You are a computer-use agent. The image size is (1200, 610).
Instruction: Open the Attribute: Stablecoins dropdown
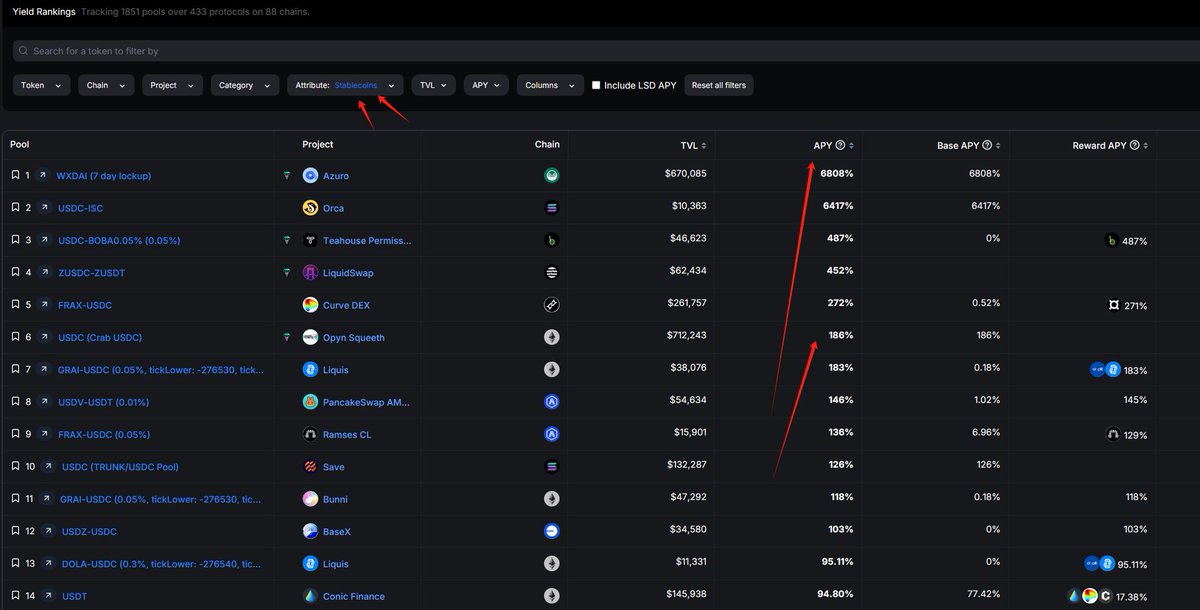pyautogui.click(x=346, y=85)
